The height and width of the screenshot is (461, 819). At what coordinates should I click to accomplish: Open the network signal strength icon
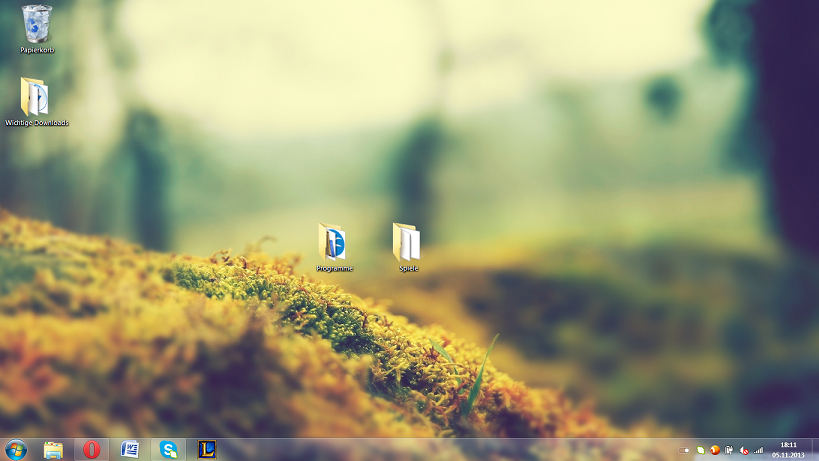pyautogui.click(x=758, y=450)
